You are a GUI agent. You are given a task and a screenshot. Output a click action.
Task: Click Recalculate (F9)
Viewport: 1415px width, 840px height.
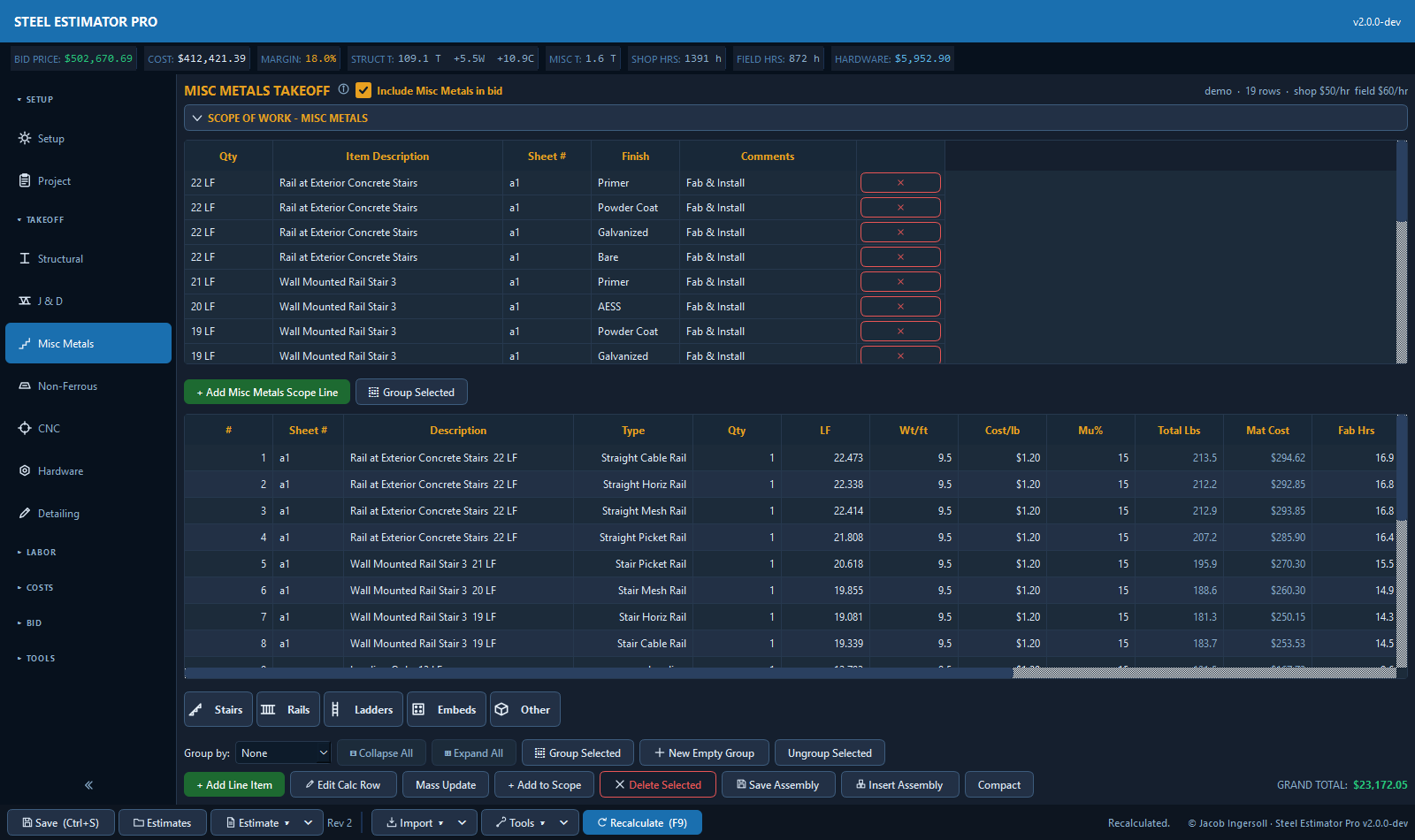642,822
